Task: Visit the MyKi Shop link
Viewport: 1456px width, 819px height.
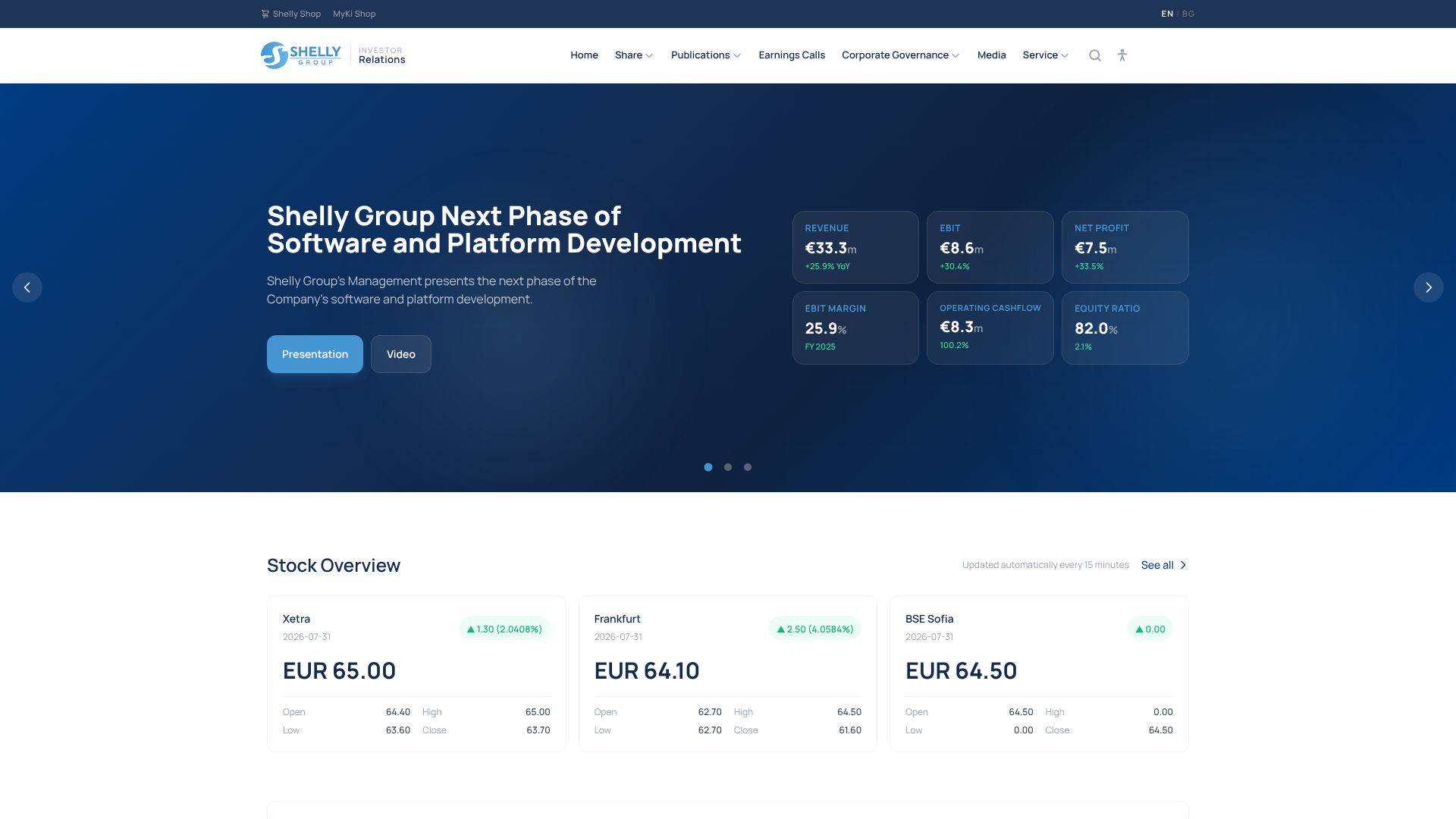Action: click(354, 14)
